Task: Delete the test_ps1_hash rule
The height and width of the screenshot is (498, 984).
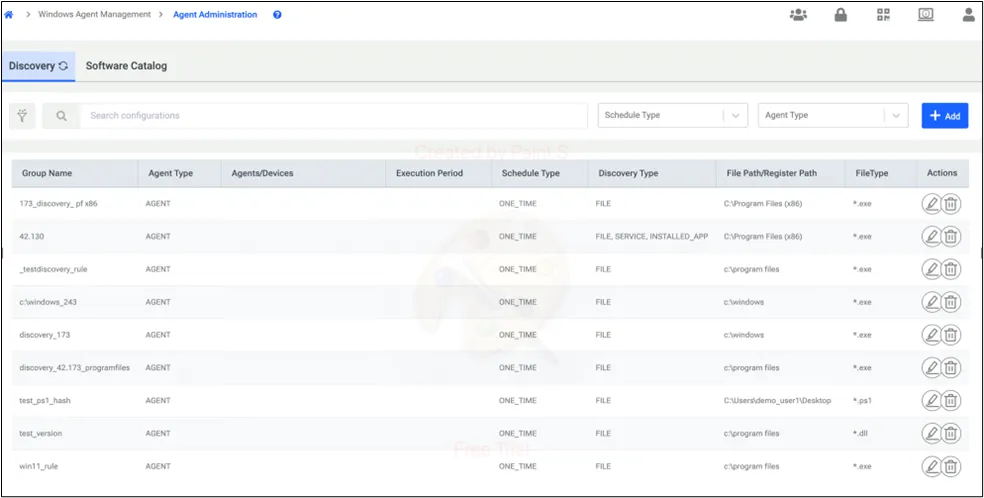Action: tap(951, 400)
